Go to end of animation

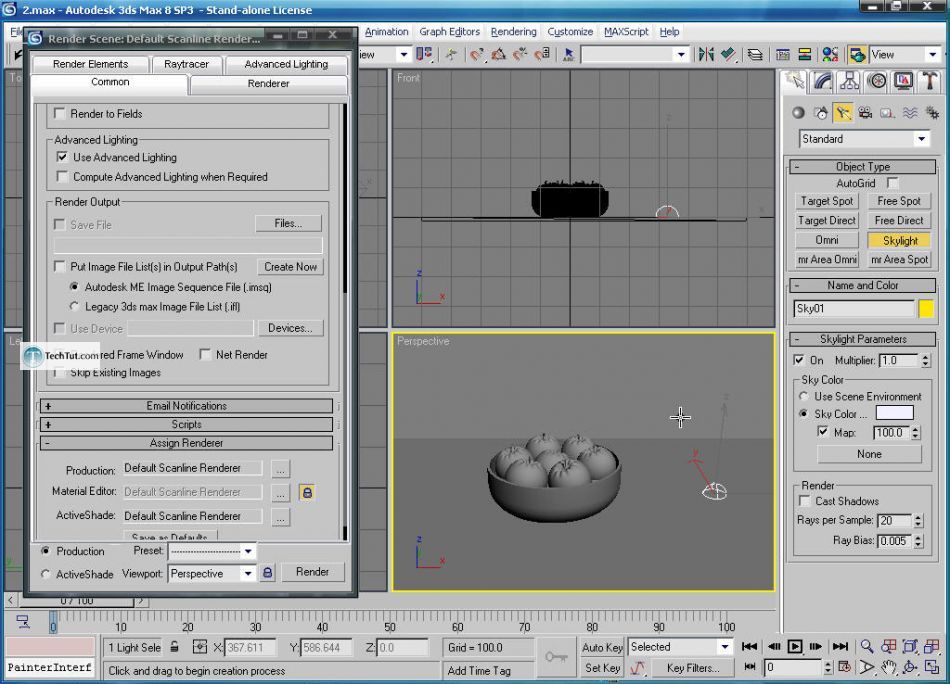840,646
